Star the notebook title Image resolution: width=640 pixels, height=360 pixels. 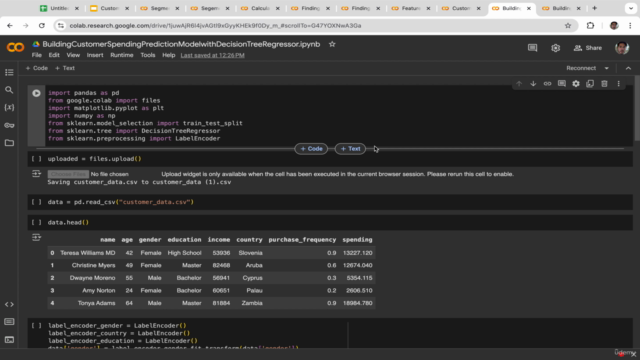point(332,44)
